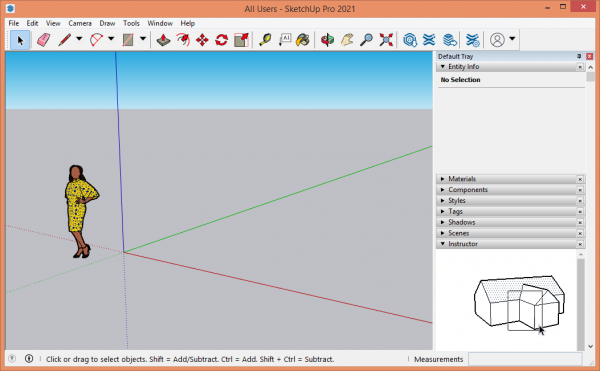Click the woman figure in the viewport
Viewport: 600px width, 371px height.
click(x=80, y=211)
